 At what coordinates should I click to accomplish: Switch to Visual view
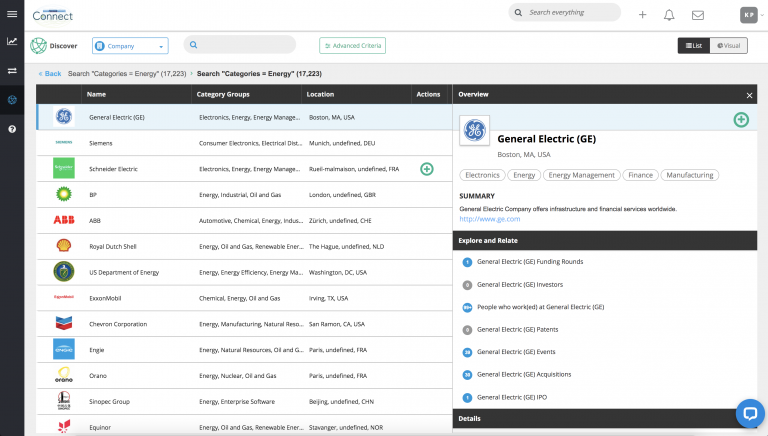728,45
